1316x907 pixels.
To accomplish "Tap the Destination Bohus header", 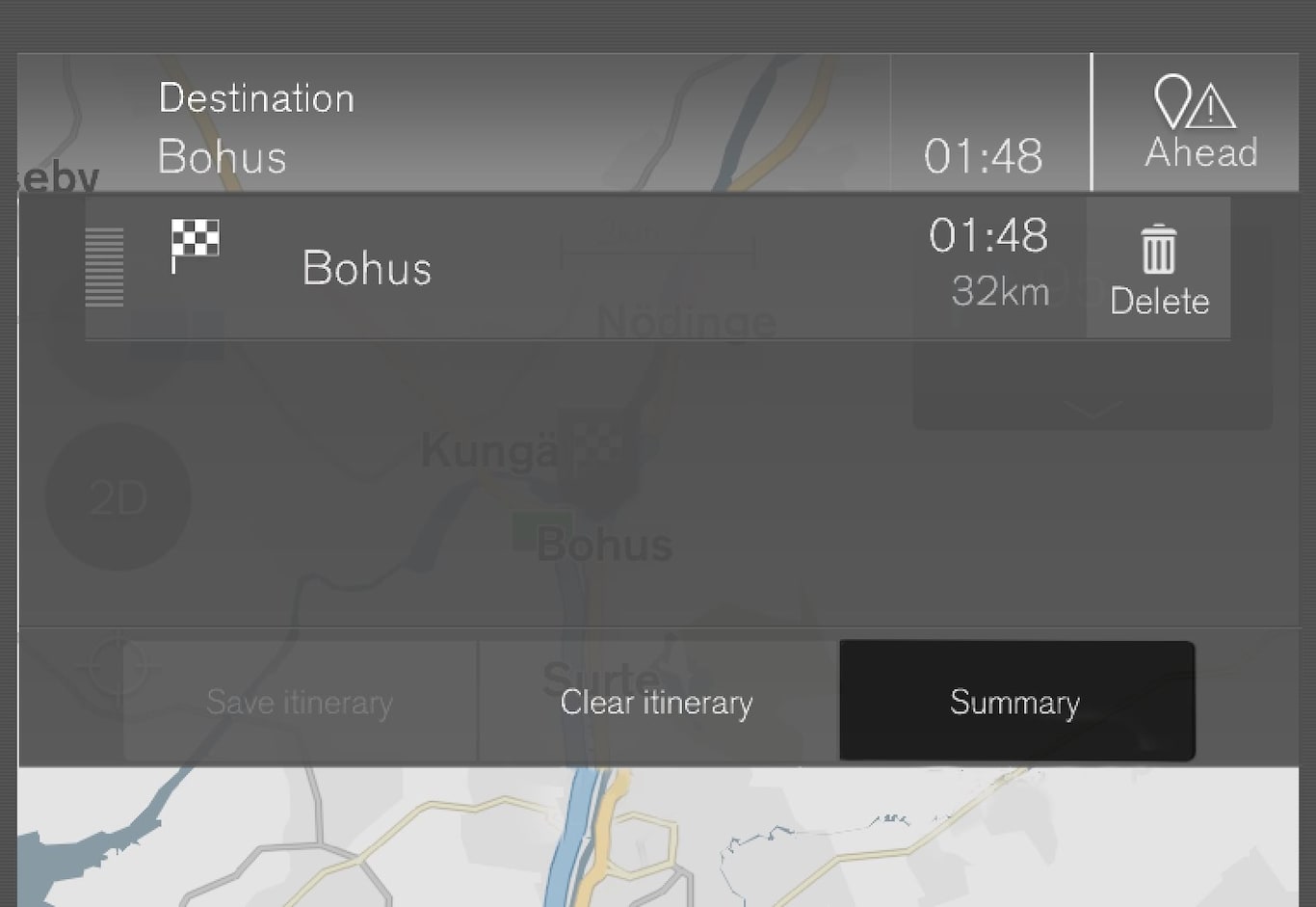I will click(256, 127).
